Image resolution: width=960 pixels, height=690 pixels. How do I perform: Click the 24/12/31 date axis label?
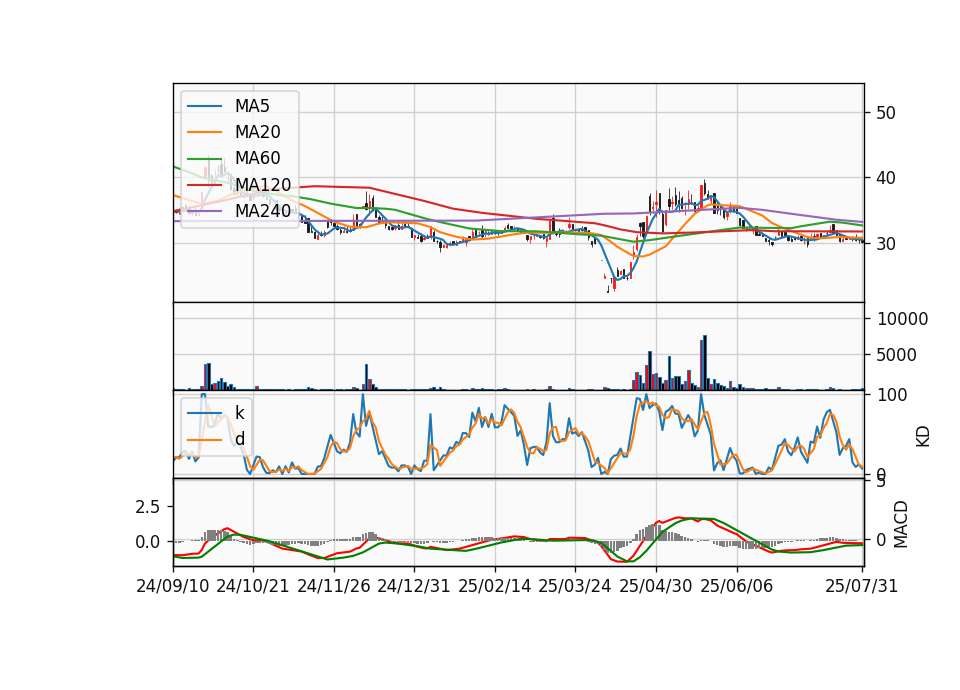(414, 586)
